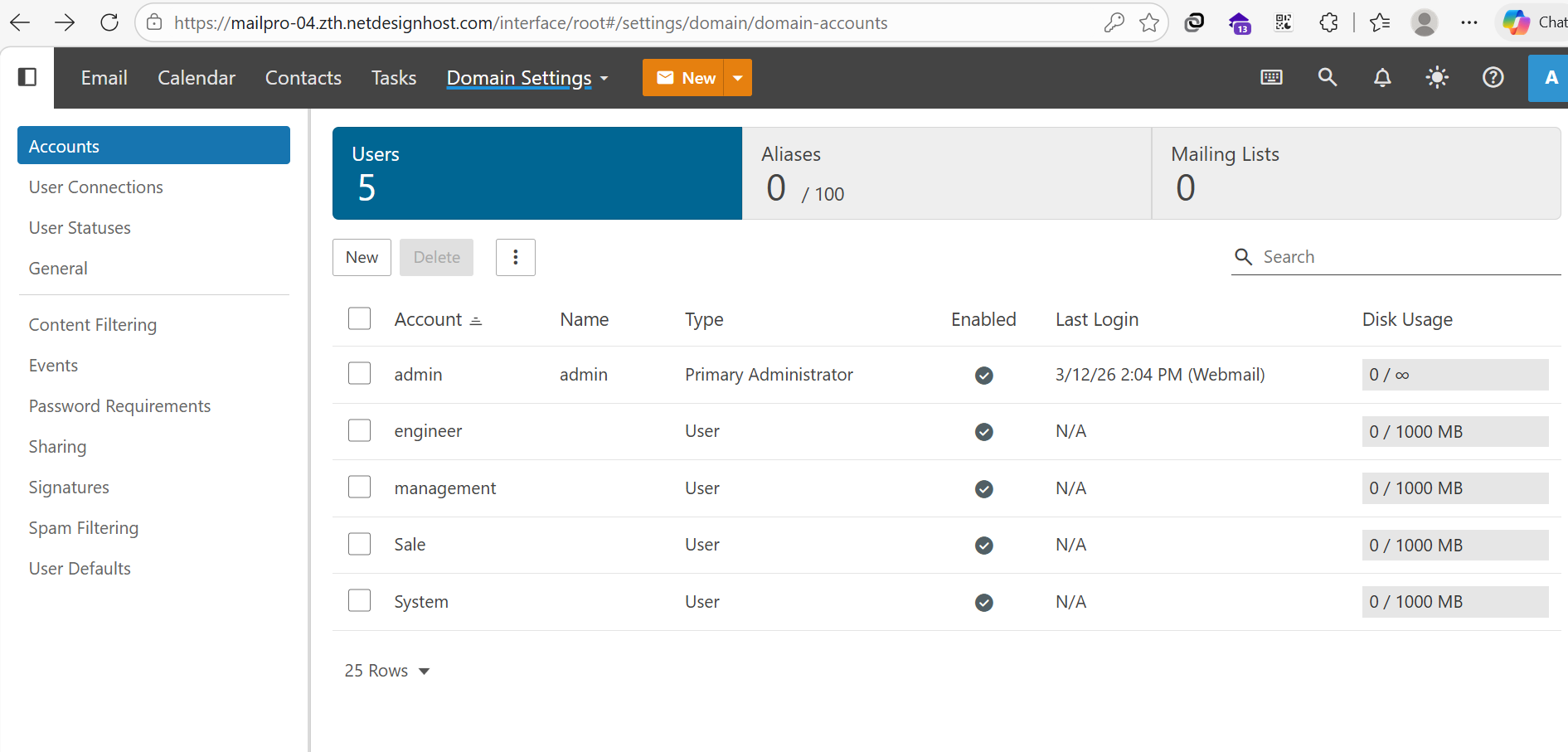Click the purple extension icon with badge 13
Image resolution: width=1568 pixels, height=752 pixels.
coord(1240,23)
